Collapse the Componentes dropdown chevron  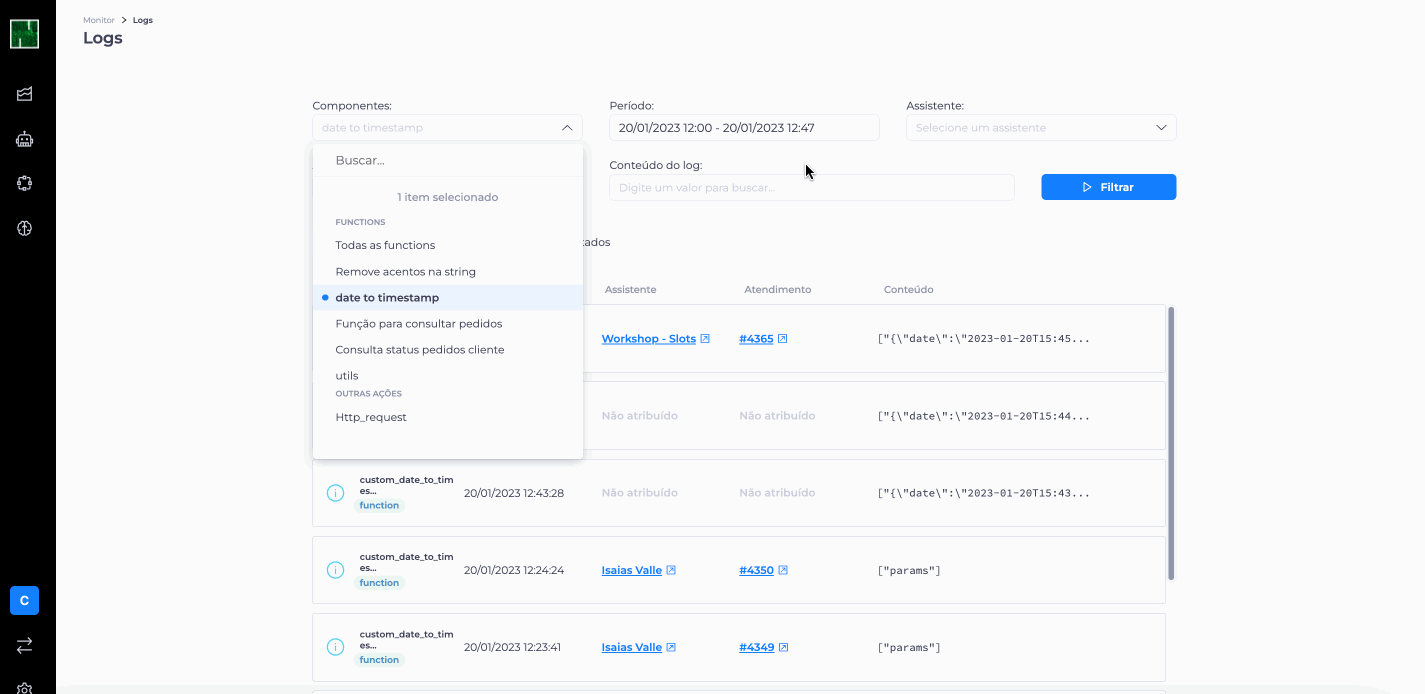click(566, 128)
